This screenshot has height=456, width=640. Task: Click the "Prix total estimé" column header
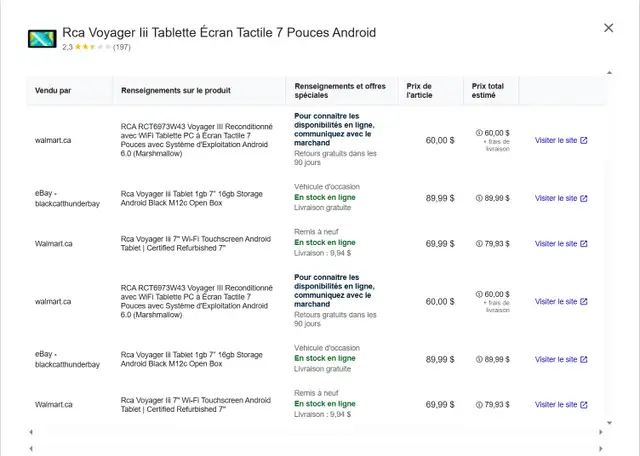tap(488, 91)
